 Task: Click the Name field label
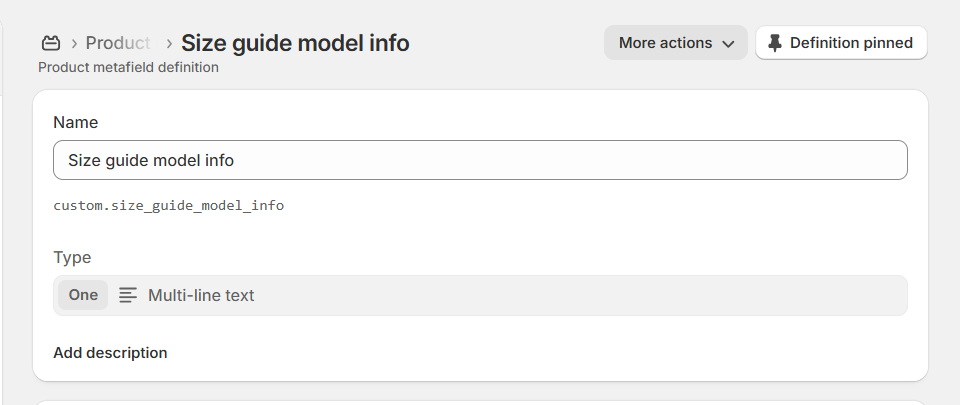(75, 122)
